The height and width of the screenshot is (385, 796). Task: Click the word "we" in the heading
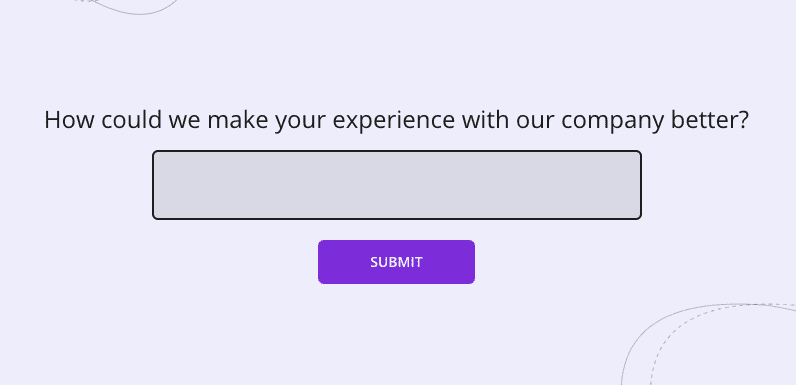(x=185, y=122)
